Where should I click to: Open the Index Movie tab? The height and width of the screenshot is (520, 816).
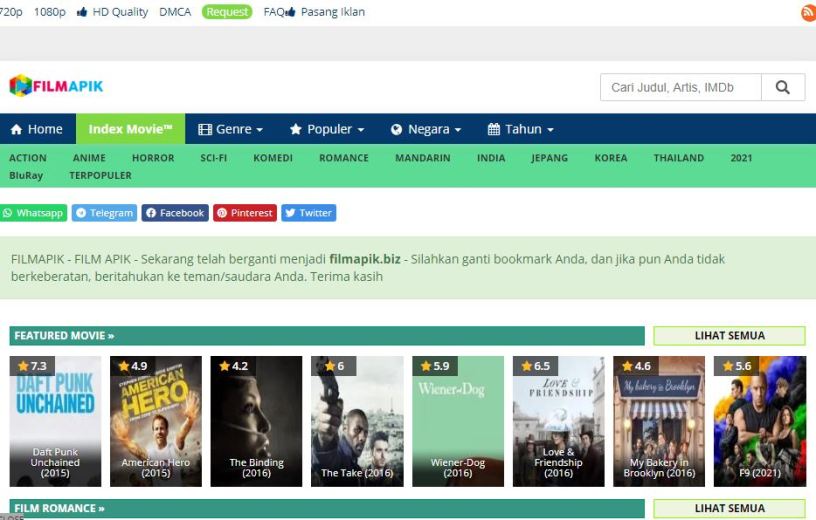coord(131,129)
